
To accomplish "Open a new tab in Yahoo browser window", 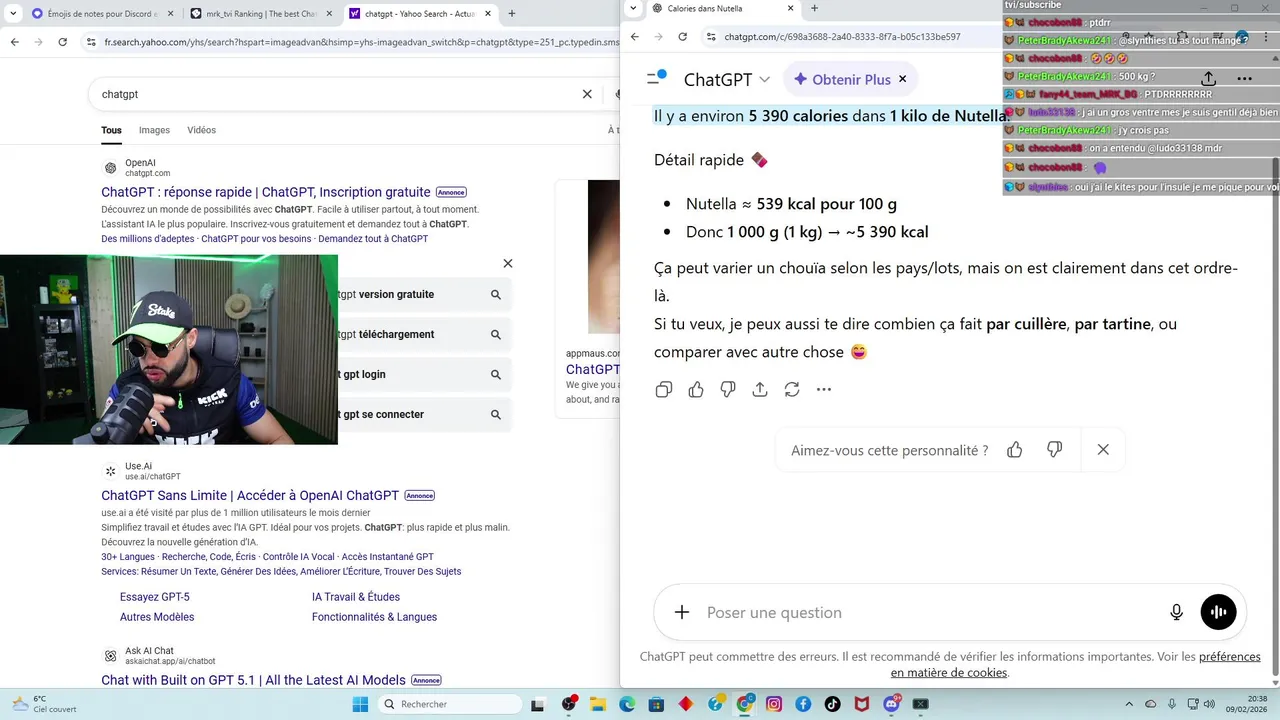I will tap(512, 14).
